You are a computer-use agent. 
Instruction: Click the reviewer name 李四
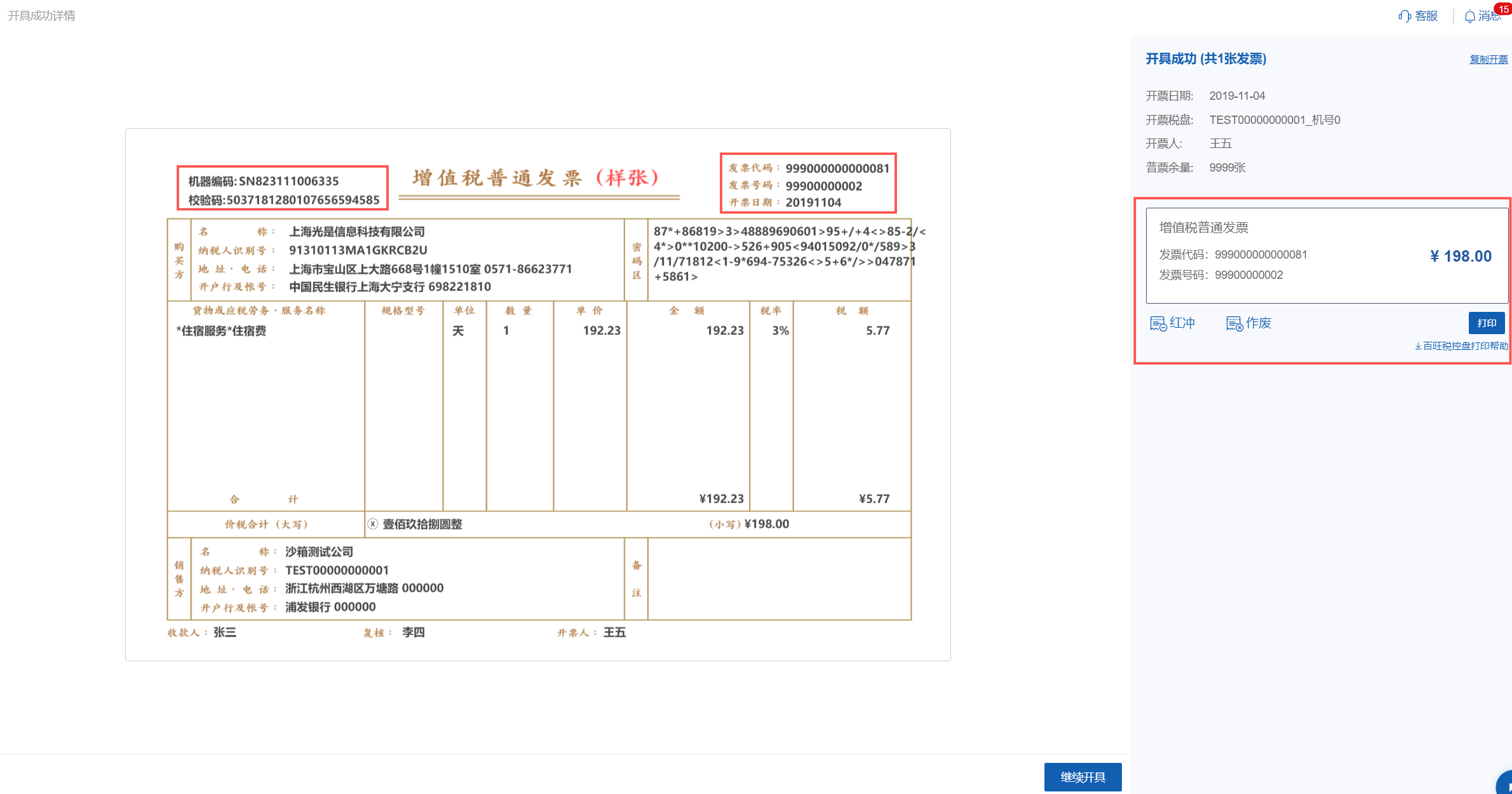point(414,632)
